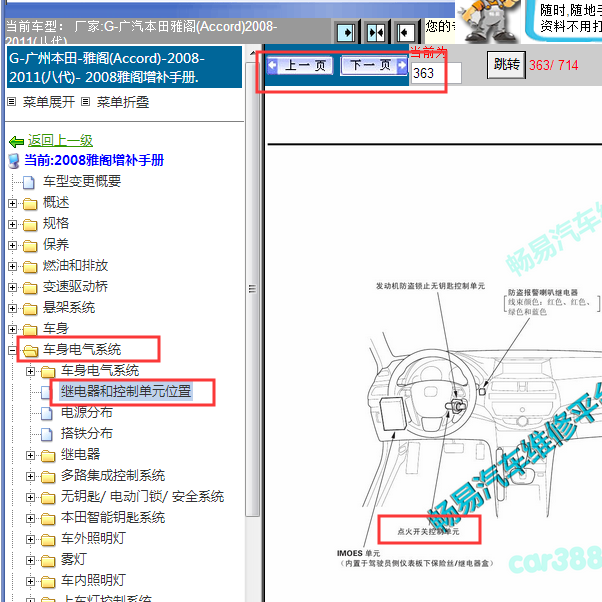Click the 当前:2008雅阁增补手册 computer icon
This screenshot has height=602, width=602.
pyautogui.click(x=14, y=161)
